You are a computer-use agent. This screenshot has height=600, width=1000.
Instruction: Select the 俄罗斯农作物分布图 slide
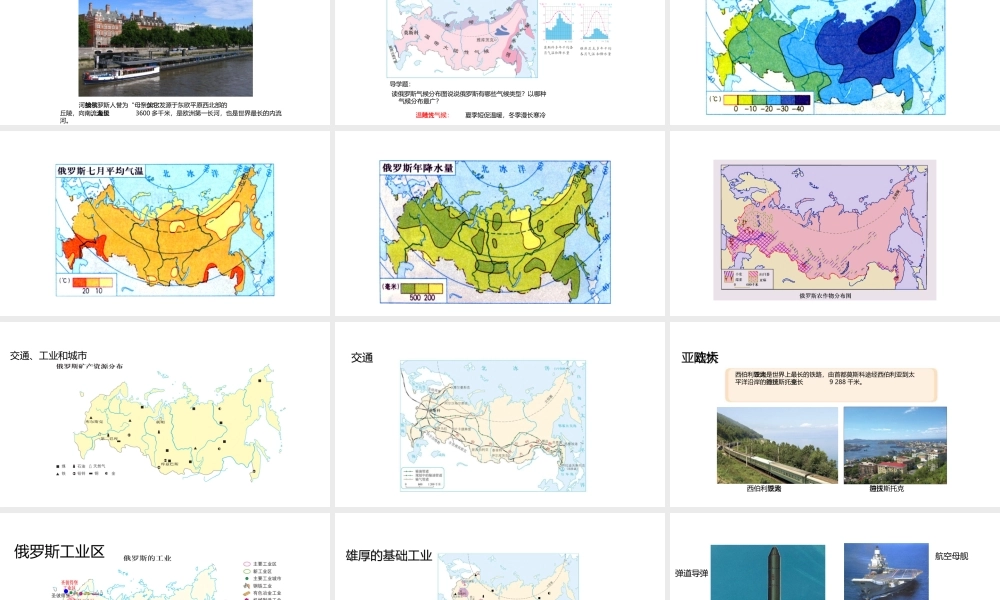835,223
